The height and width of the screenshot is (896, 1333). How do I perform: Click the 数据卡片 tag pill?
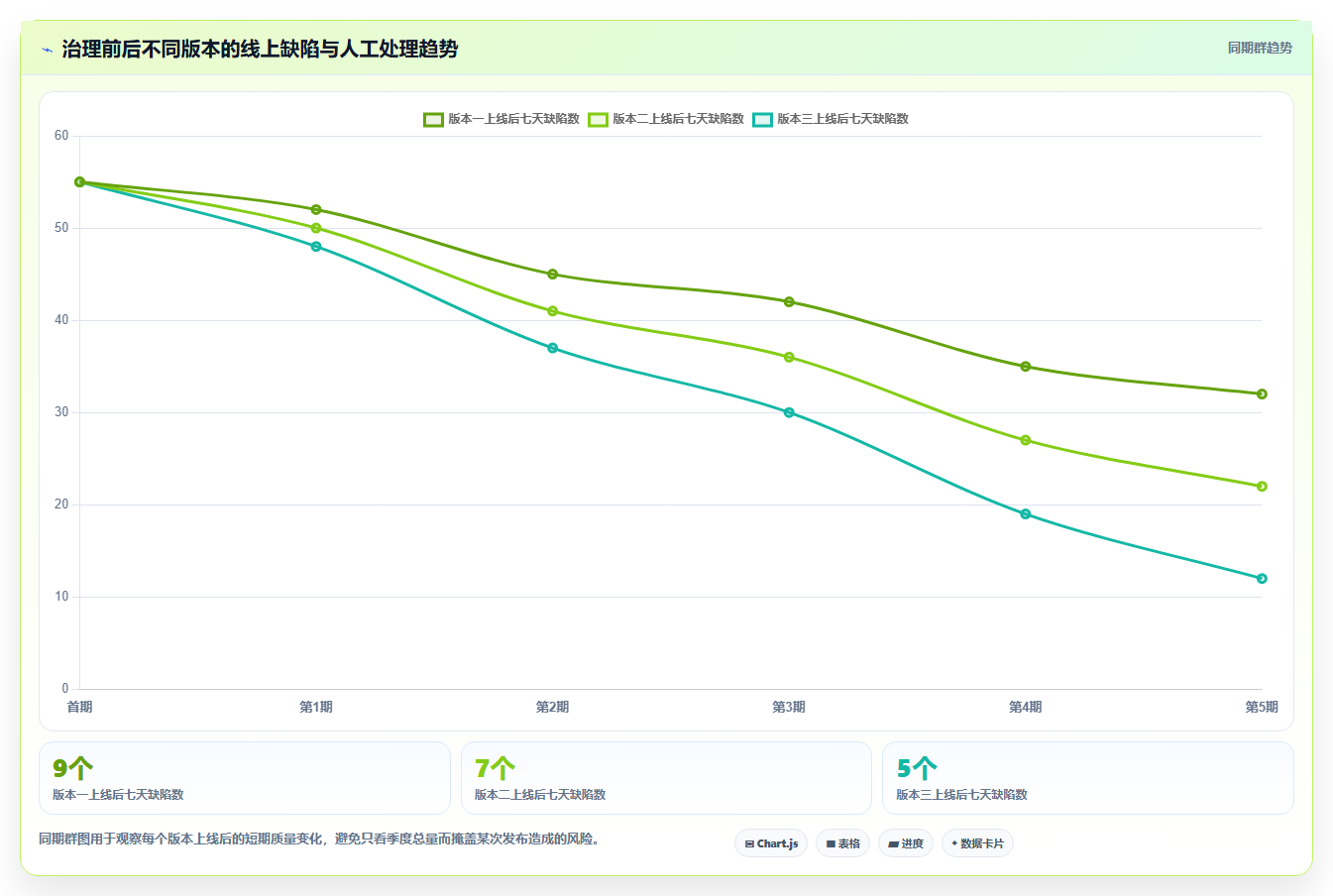tap(977, 843)
